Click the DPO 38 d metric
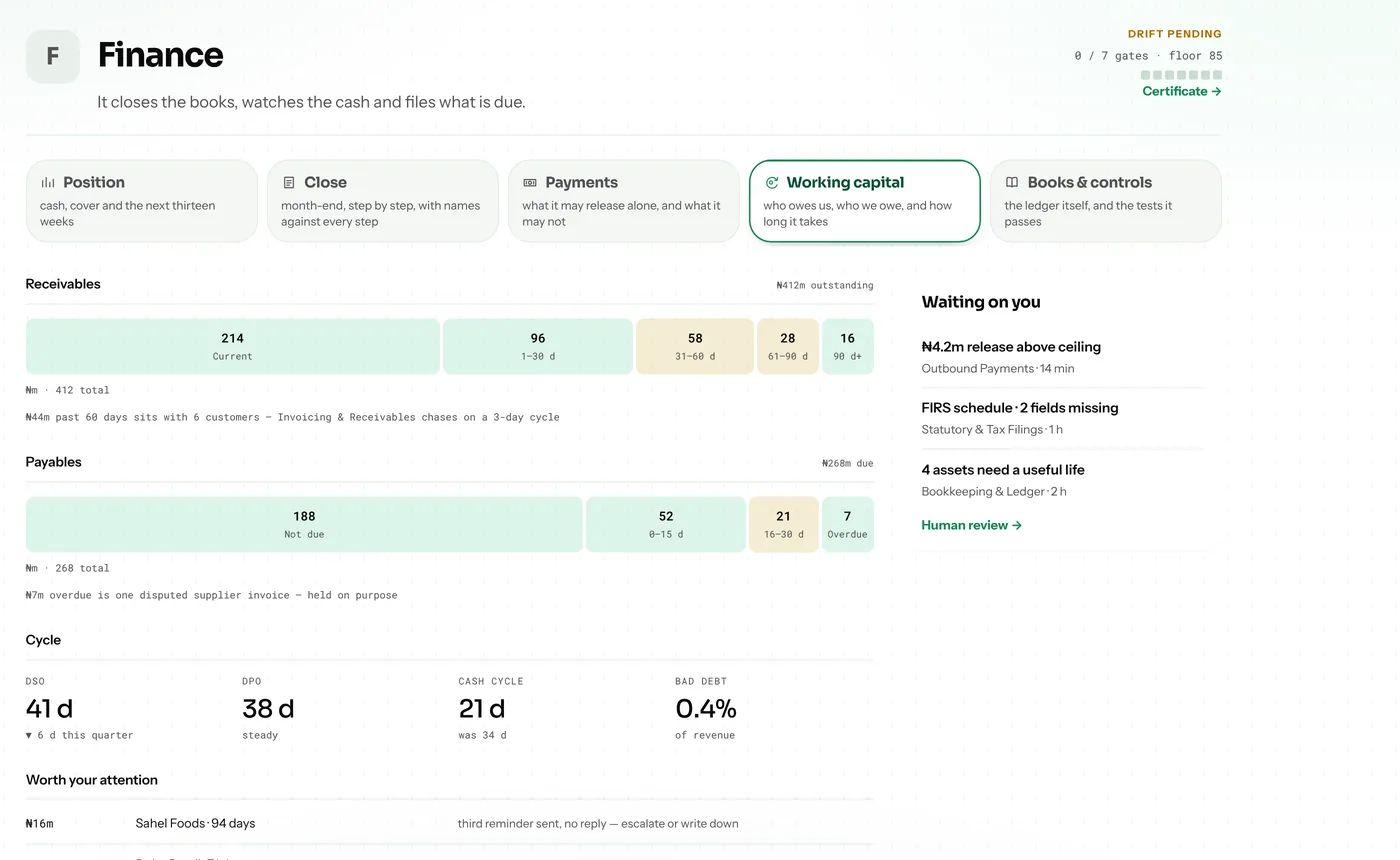The width and height of the screenshot is (1400, 860). pyautogui.click(x=268, y=708)
